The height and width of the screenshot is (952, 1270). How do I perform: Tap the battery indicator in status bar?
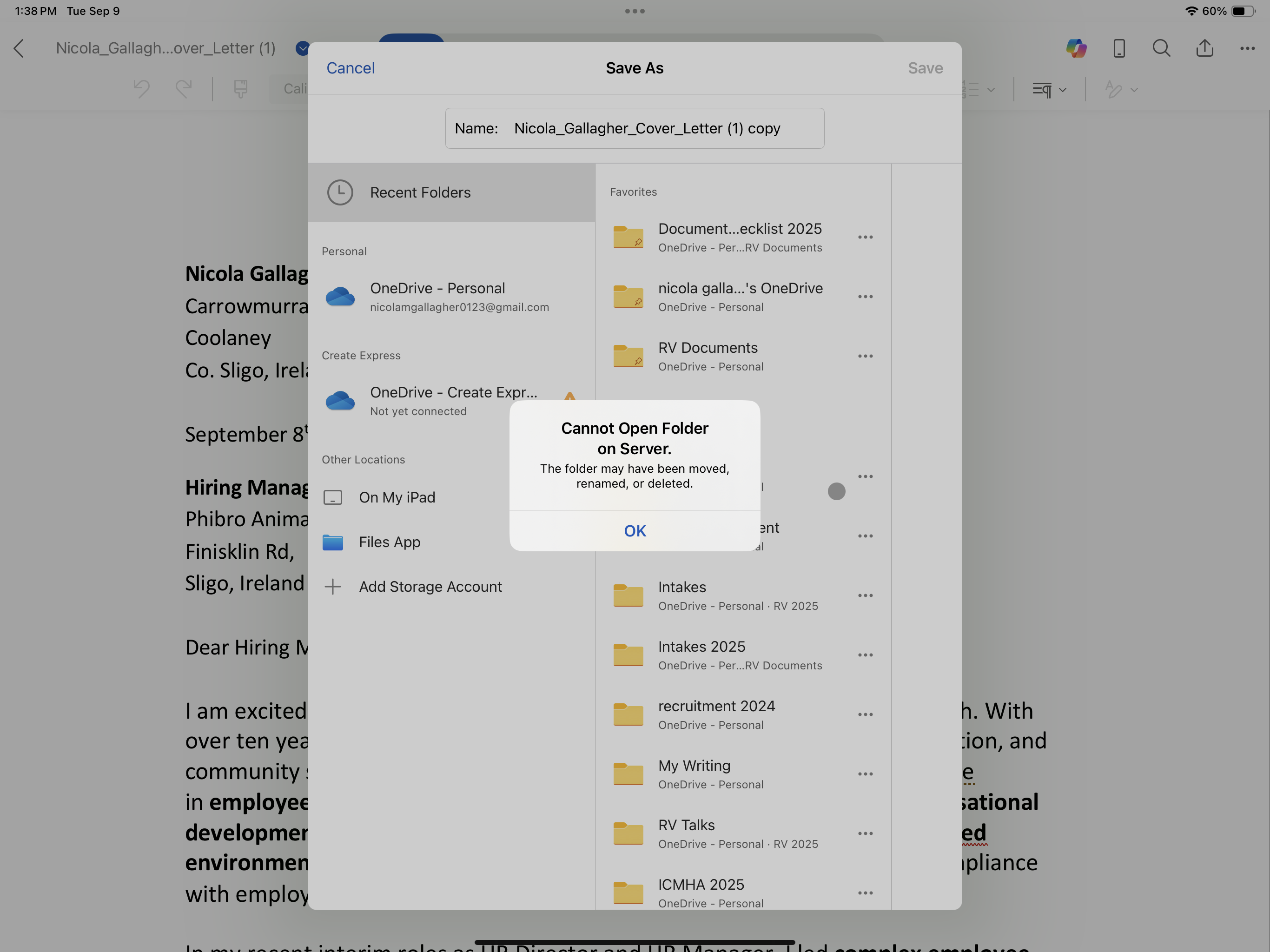coord(1244,11)
